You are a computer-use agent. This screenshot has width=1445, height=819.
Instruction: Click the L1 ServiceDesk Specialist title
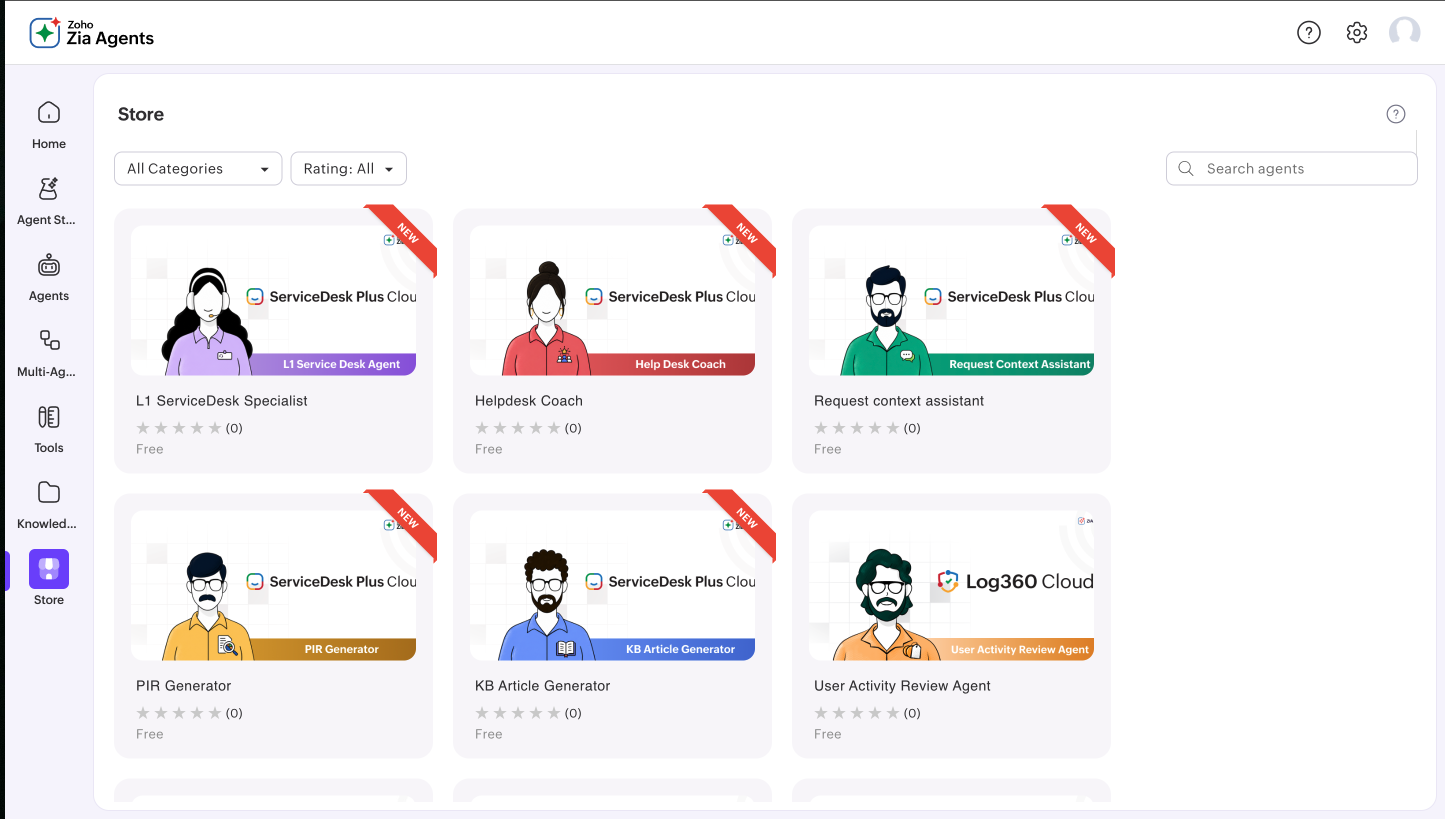[222, 401]
